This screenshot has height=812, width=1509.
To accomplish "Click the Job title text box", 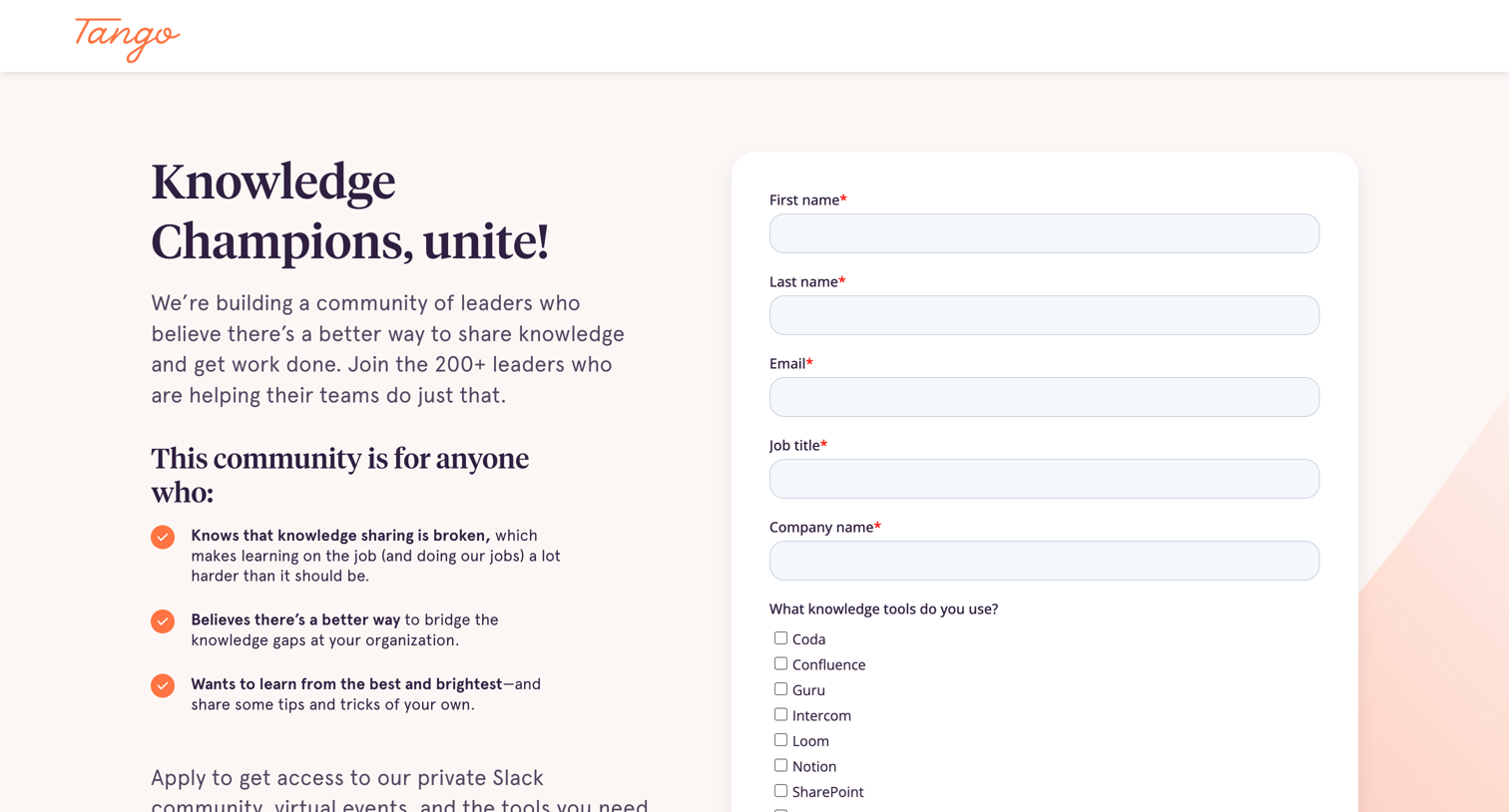I will pos(1044,479).
